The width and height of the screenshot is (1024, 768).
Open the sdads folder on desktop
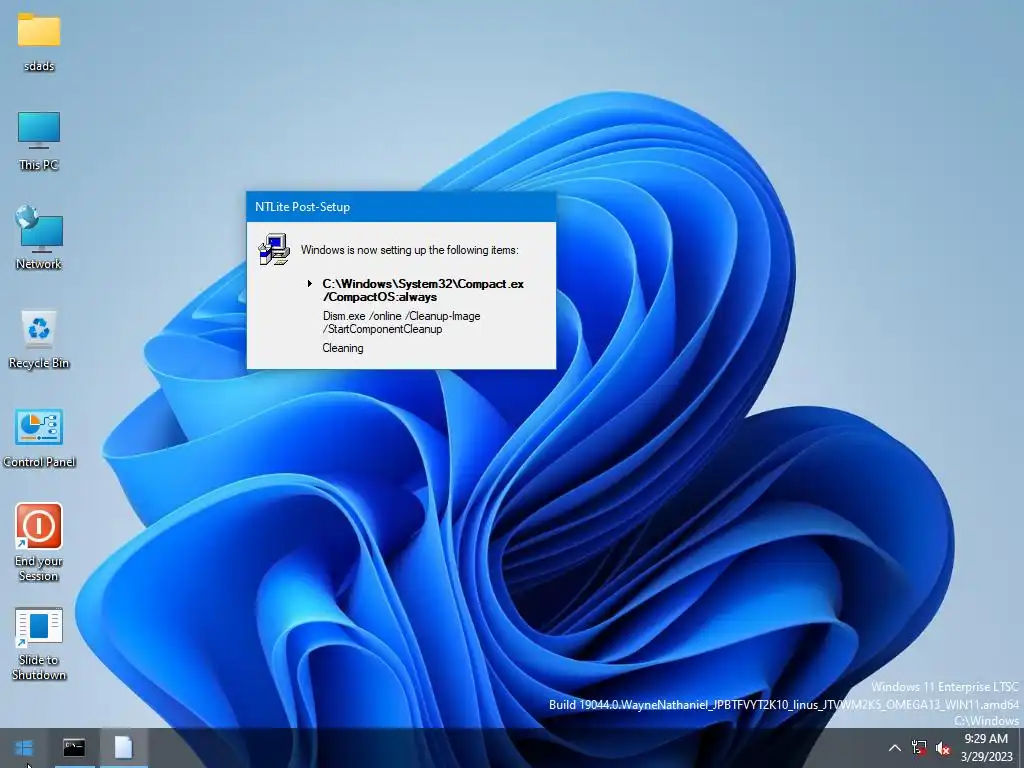(39, 42)
